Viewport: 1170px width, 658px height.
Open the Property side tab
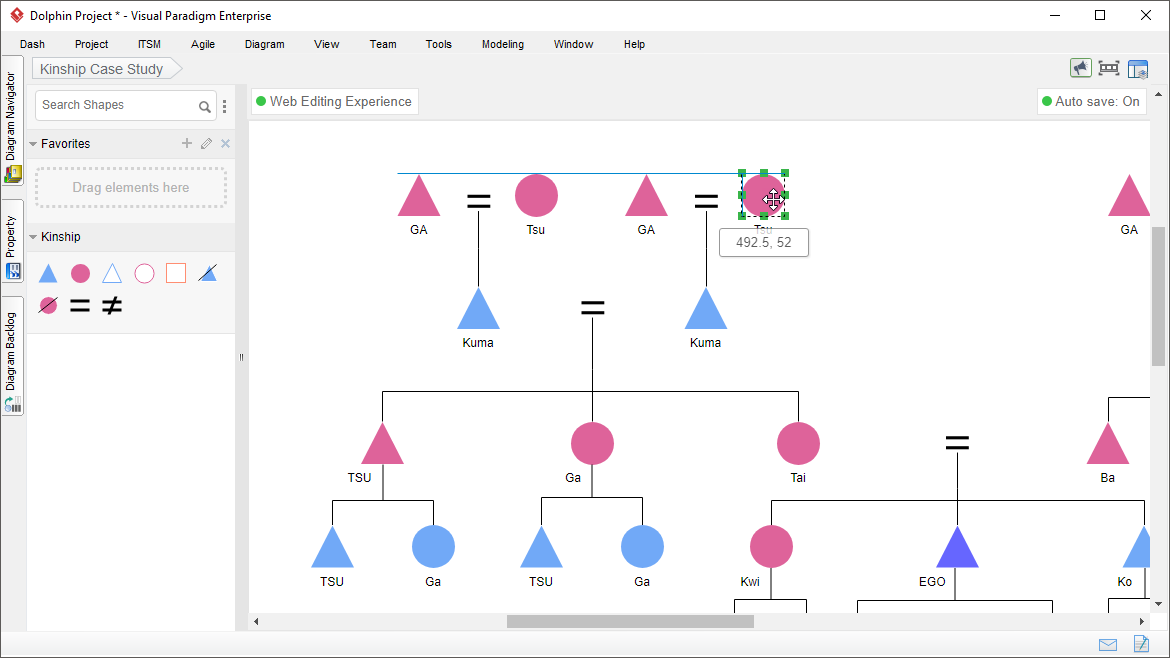(x=12, y=241)
